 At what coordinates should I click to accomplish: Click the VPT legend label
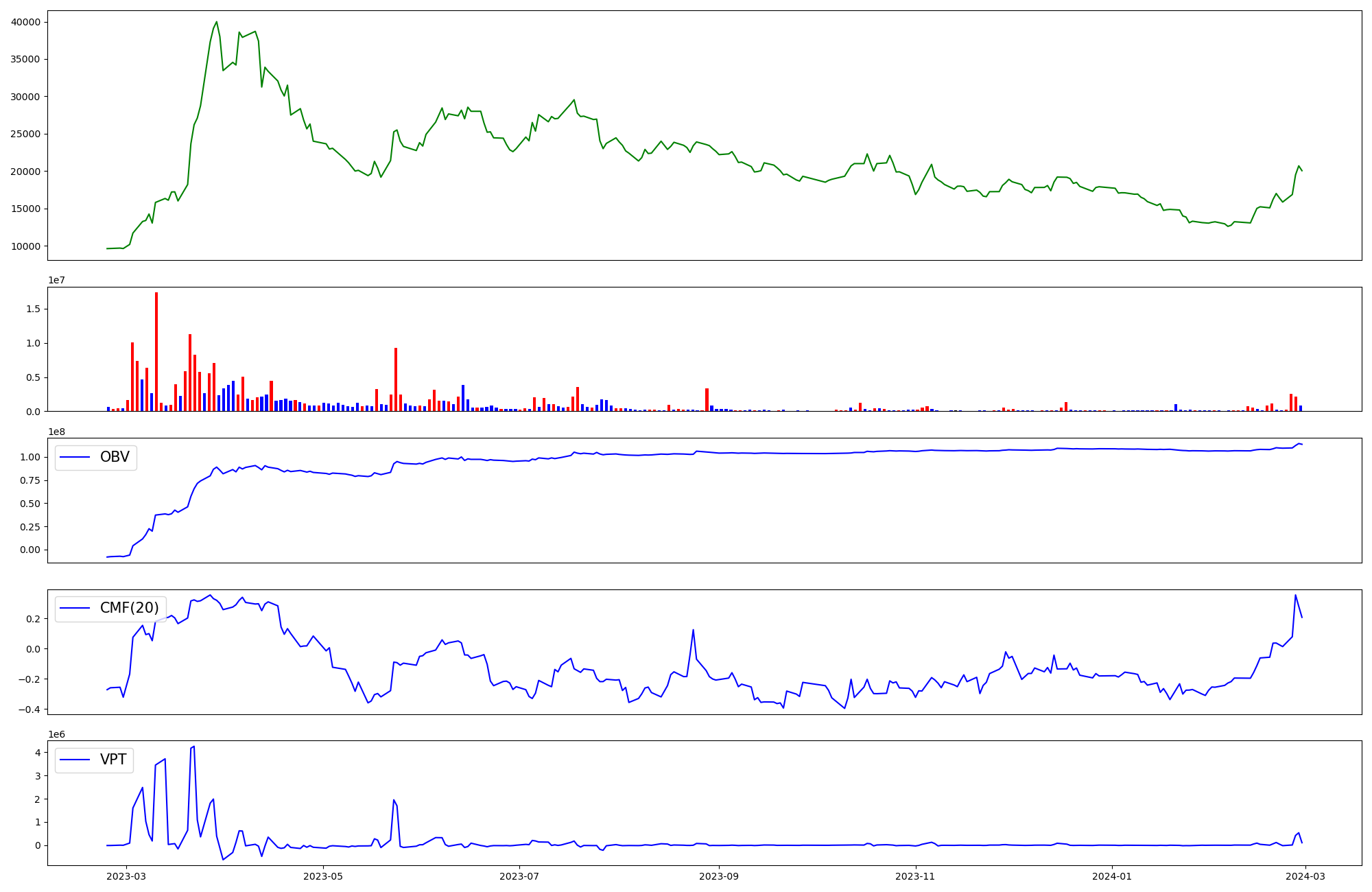[x=113, y=760]
